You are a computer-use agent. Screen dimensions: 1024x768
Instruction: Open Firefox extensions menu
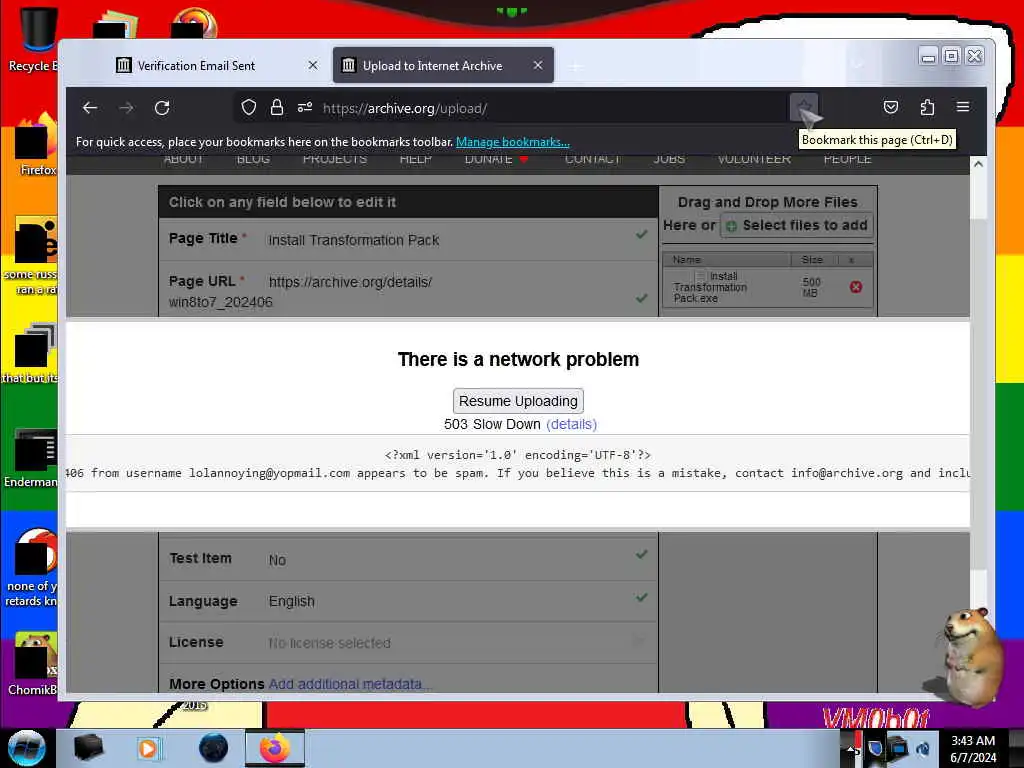point(927,107)
